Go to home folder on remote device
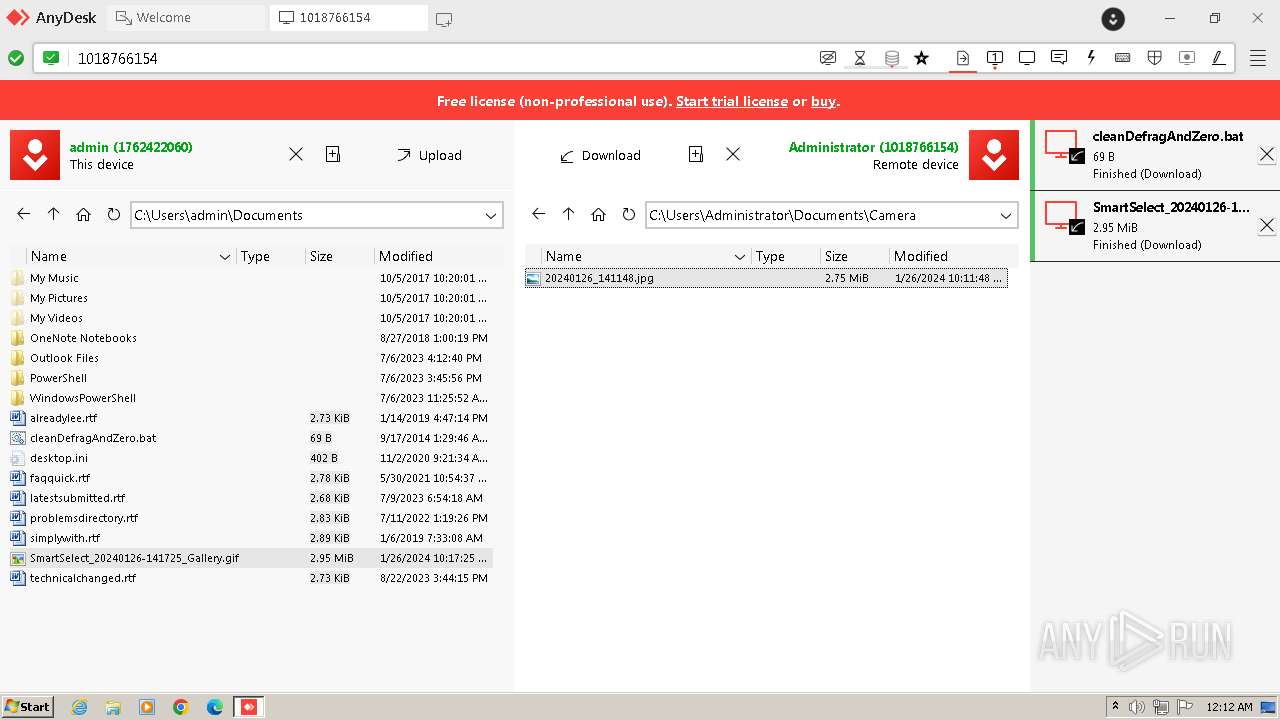1280x720 pixels. (599, 214)
